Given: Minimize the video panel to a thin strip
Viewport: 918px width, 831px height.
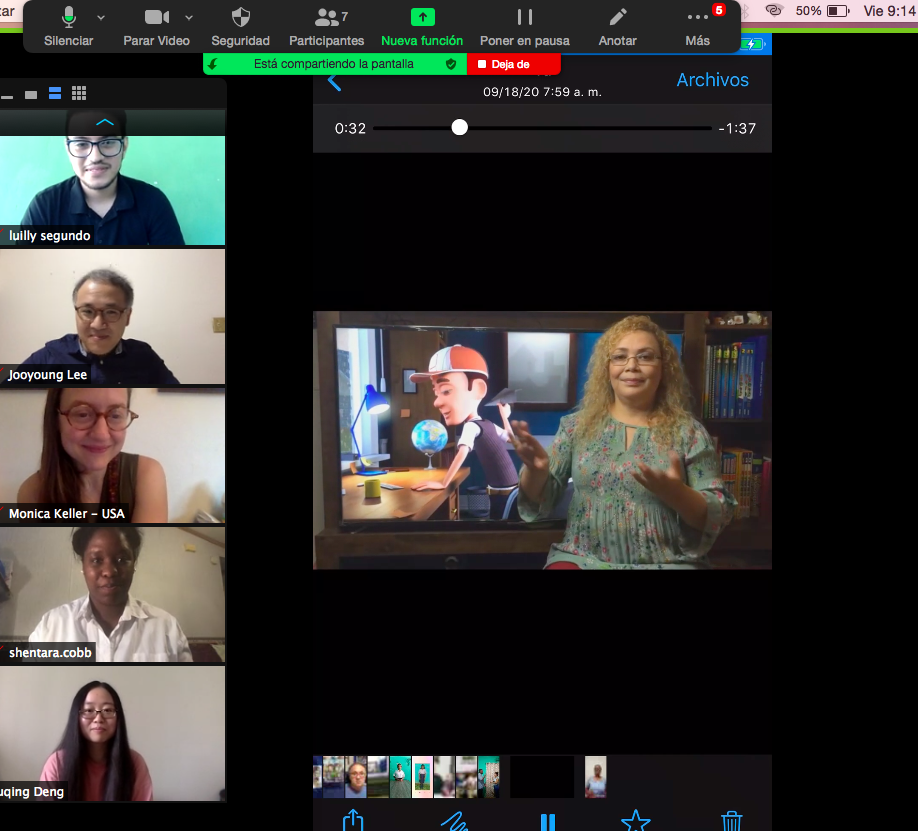Looking at the screenshot, I should click(x=7, y=97).
